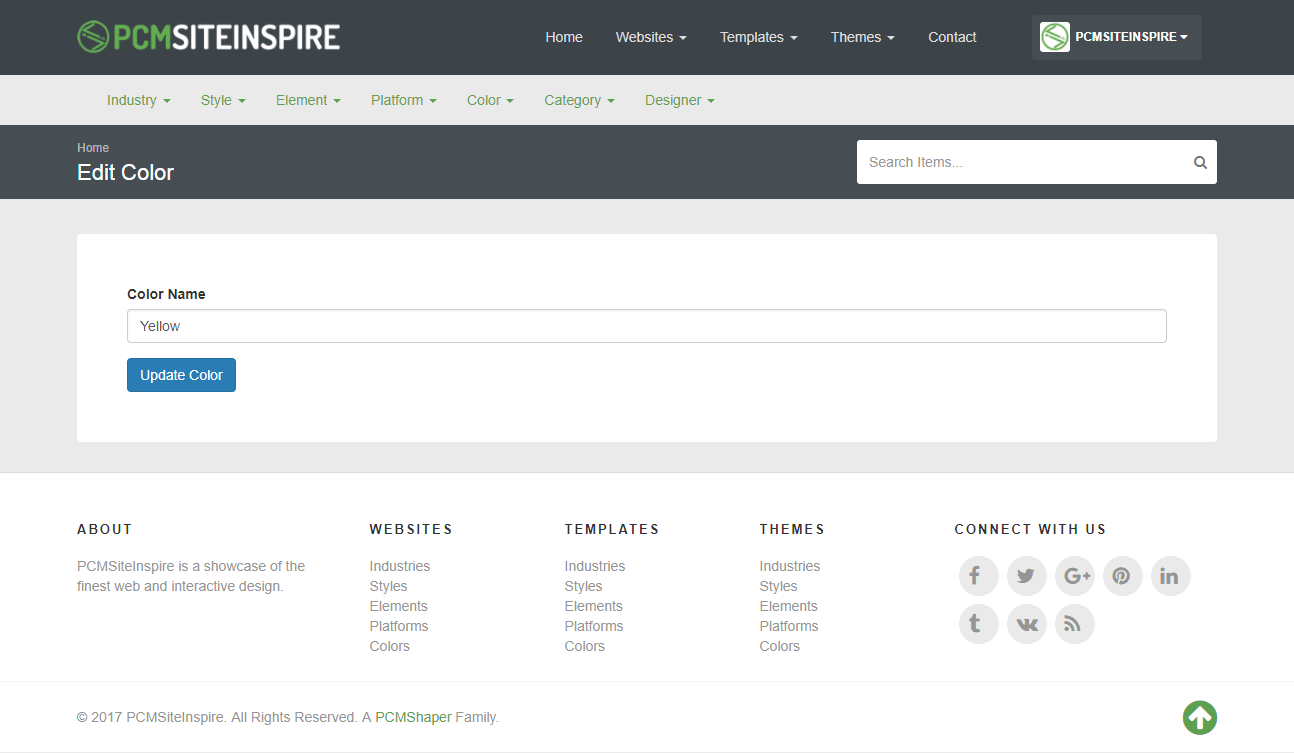The height and width of the screenshot is (753, 1294).
Task: Click the green back-to-top arrow
Action: pos(1200,717)
